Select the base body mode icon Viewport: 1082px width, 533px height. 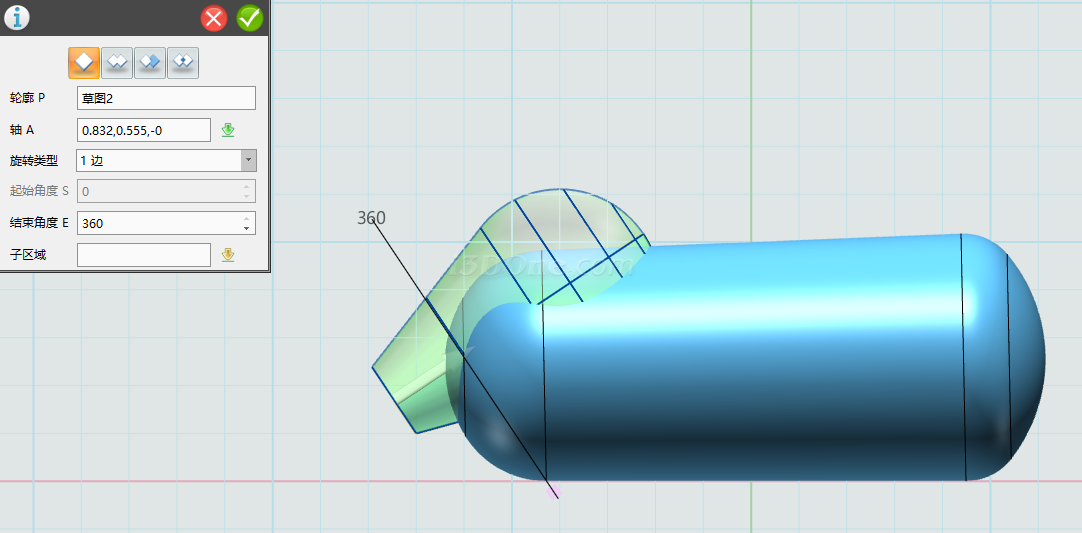point(84,62)
